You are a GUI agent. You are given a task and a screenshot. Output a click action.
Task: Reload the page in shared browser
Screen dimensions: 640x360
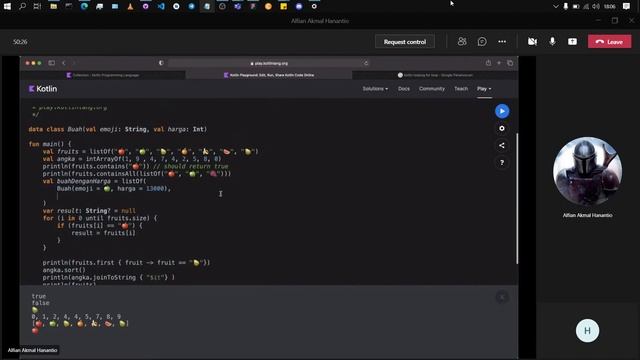[366, 63]
